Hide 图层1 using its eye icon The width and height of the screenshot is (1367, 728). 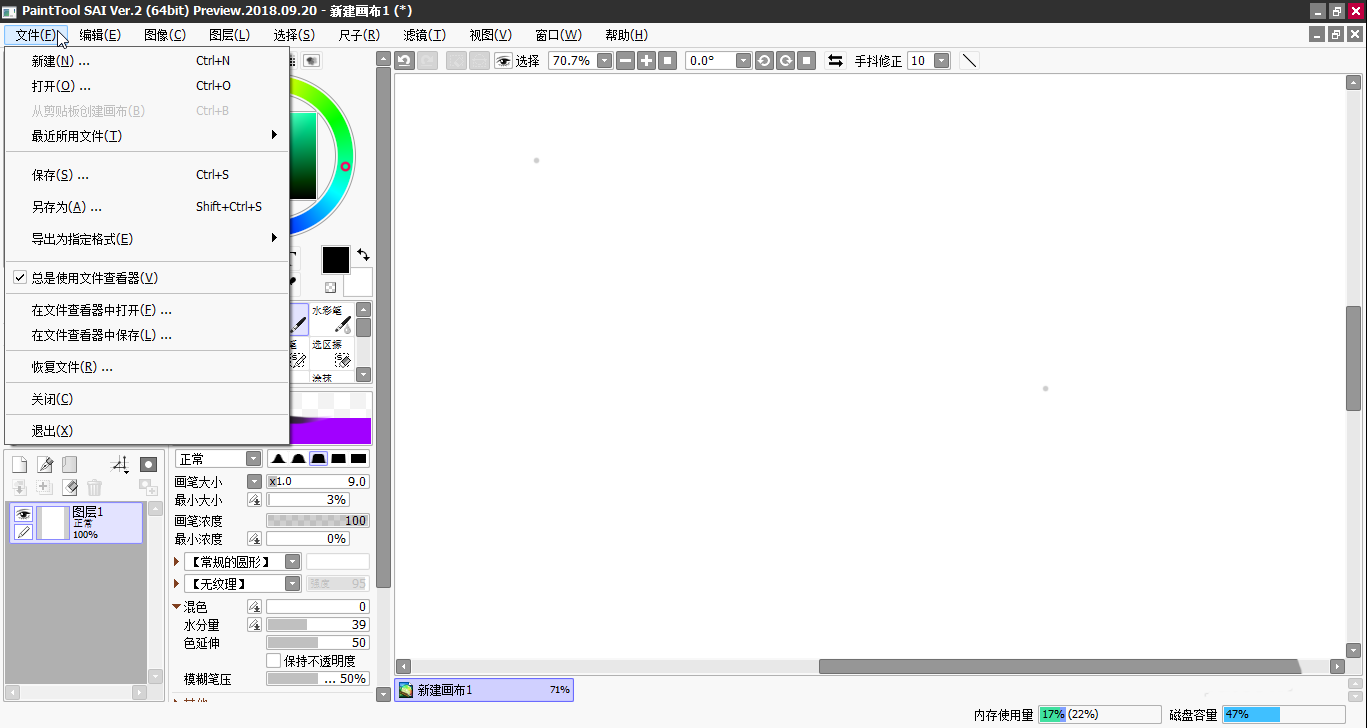tap(23, 514)
